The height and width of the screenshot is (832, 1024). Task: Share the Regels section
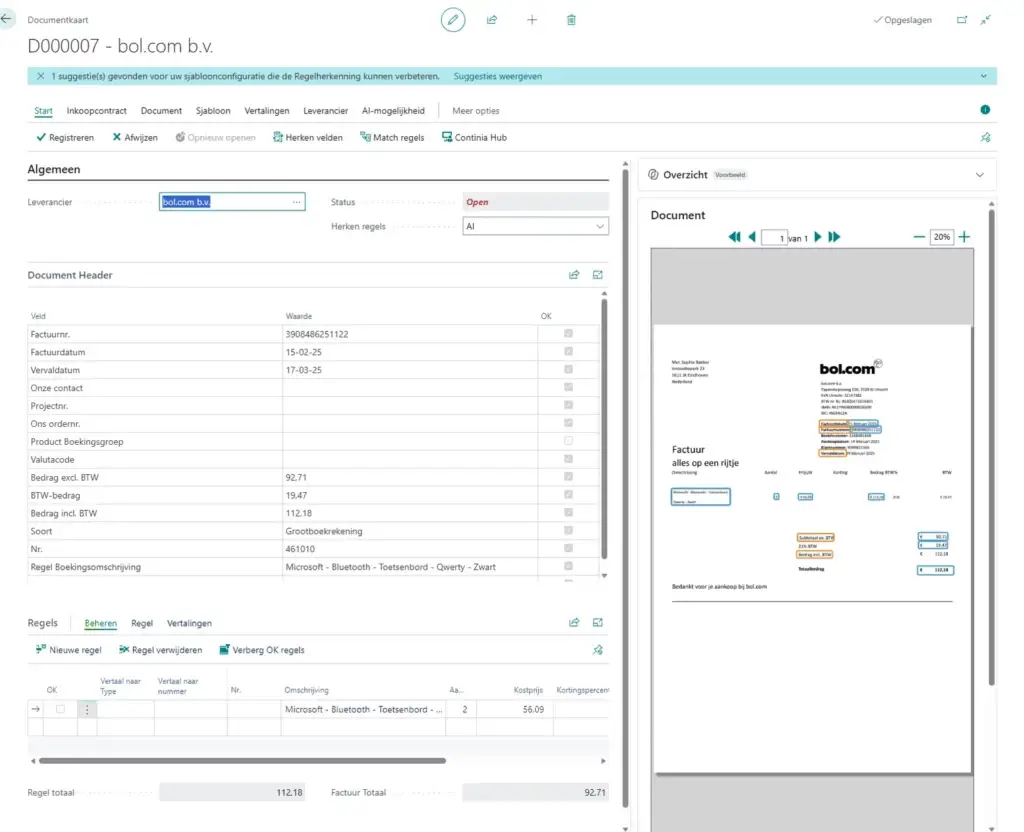574,622
